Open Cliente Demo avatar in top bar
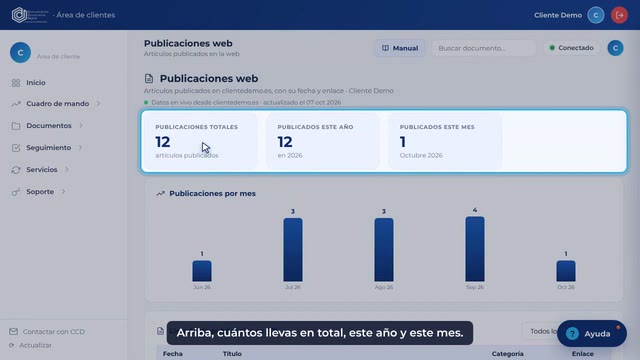The width and height of the screenshot is (640, 360). (596, 15)
